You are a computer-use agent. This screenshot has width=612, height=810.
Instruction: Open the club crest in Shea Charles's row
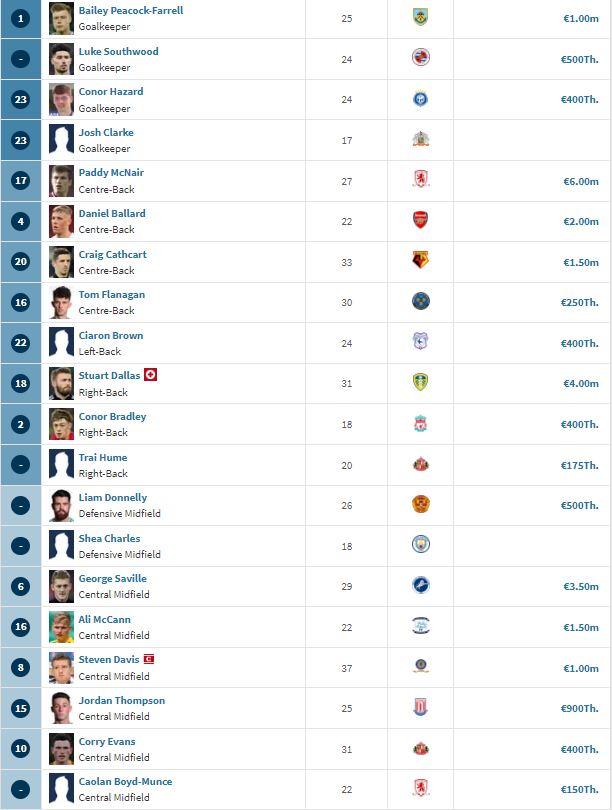(421, 544)
